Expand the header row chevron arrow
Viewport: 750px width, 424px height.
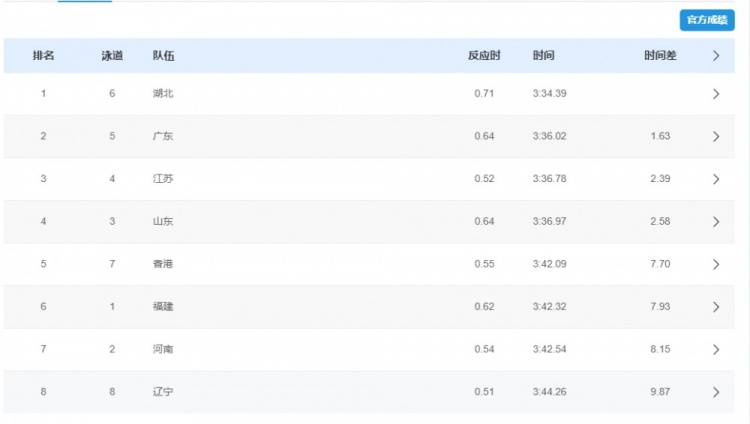tap(716, 56)
